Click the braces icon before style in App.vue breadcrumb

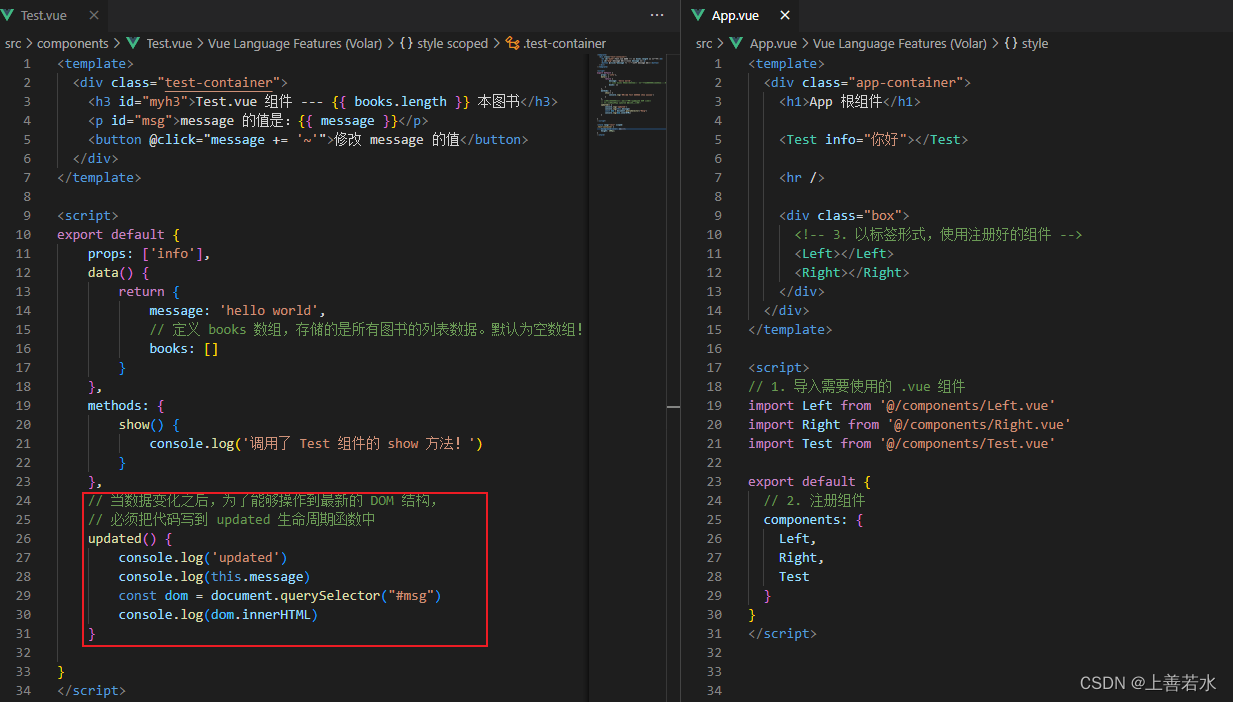pyautogui.click(x=1010, y=44)
